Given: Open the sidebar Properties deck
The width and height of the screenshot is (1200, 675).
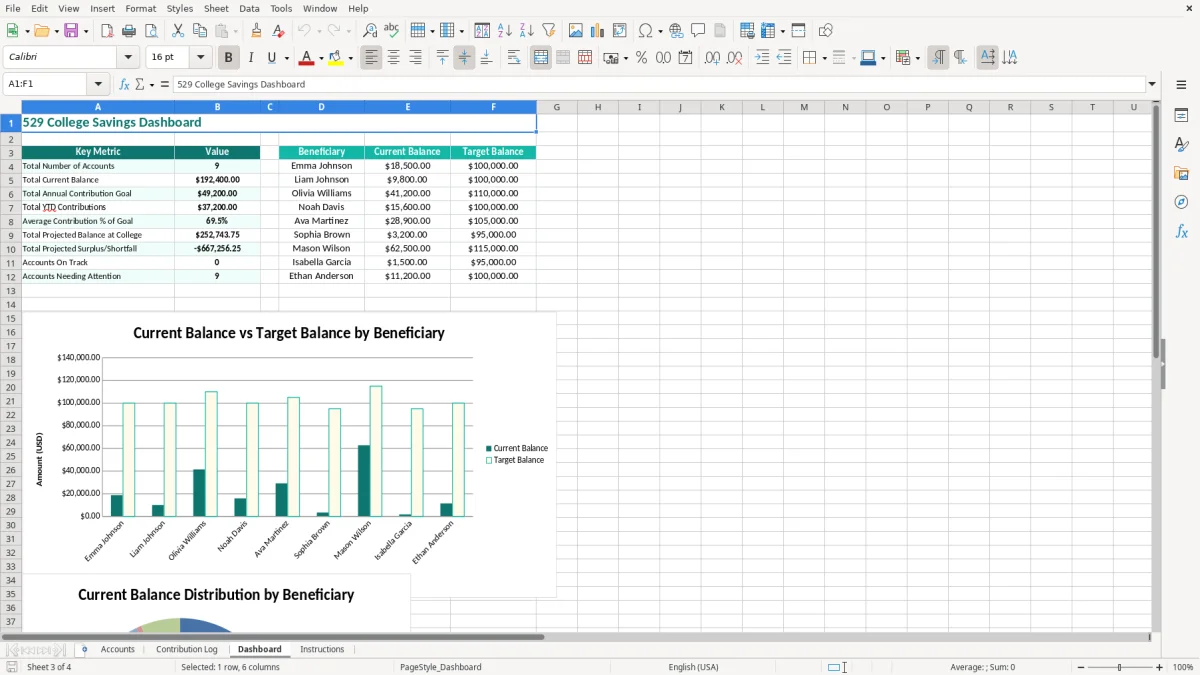Looking at the screenshot, I should pos(1181,116).
